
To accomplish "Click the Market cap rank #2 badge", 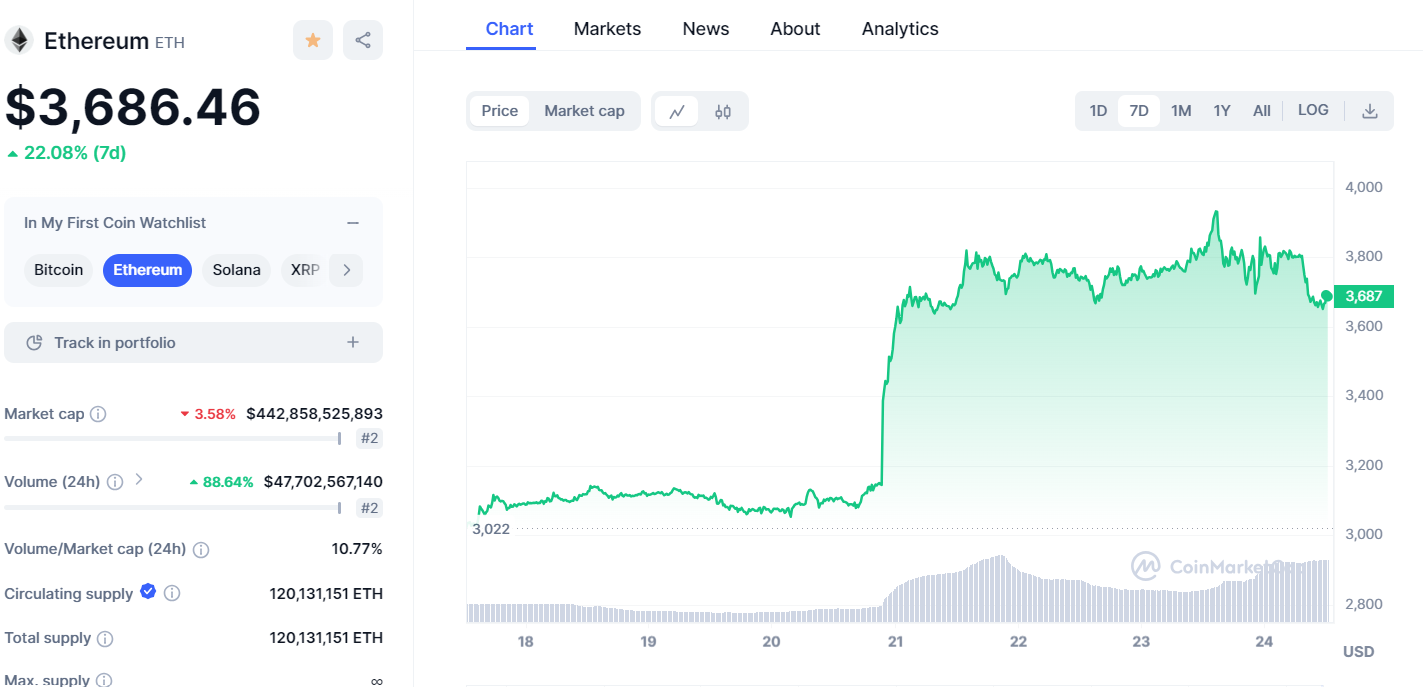I will click(369, 438).
